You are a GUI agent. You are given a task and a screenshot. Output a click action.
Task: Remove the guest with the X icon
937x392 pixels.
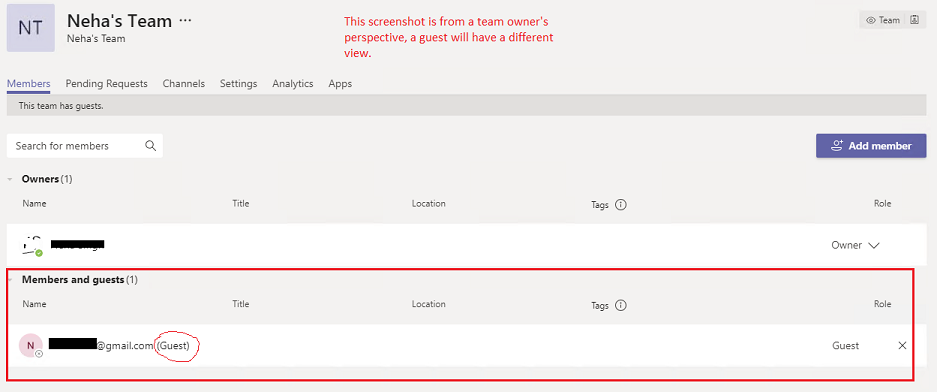pyautogui.click(x=902, y=345)
